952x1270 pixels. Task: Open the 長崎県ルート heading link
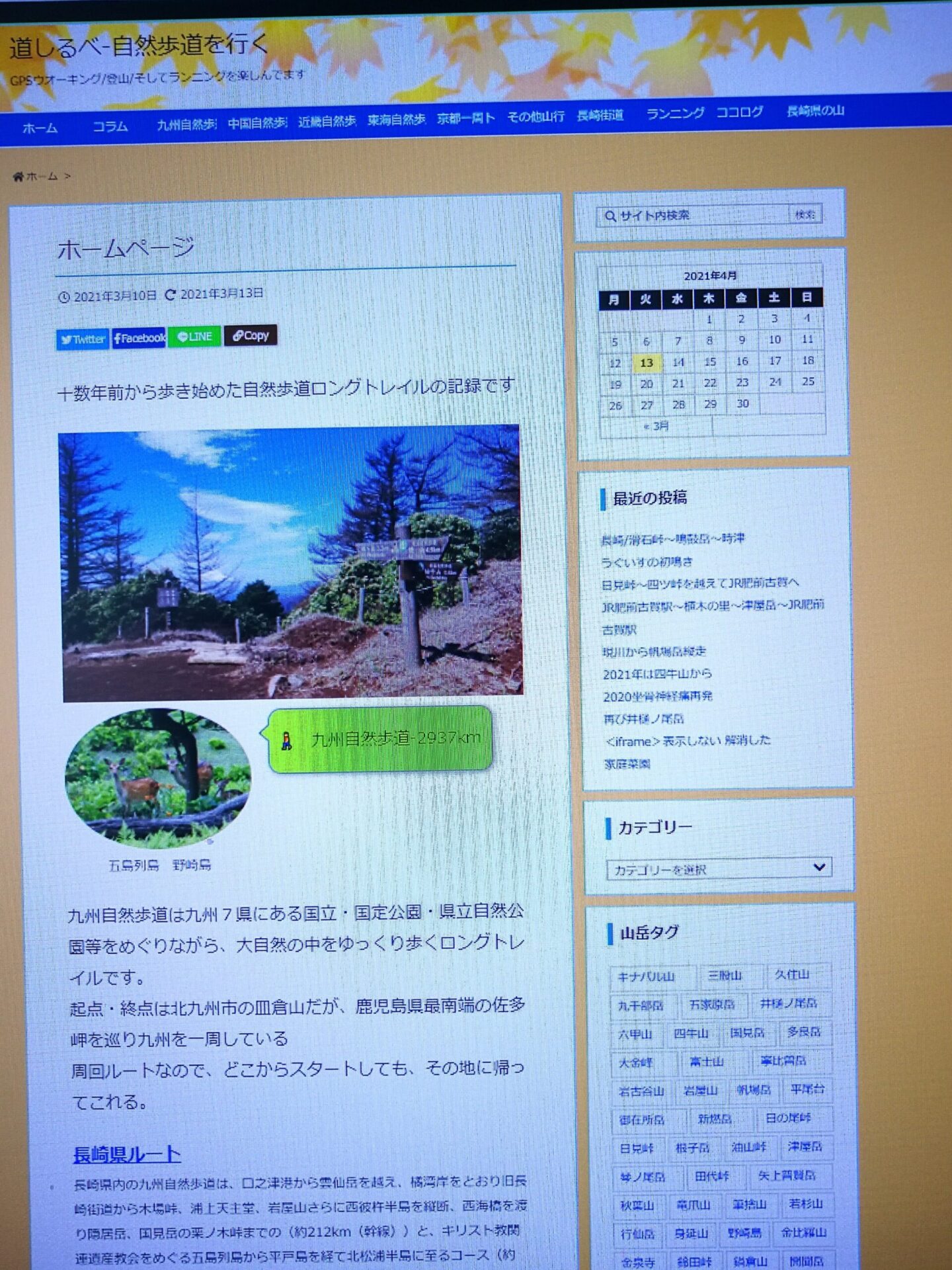coord(127,1154)
